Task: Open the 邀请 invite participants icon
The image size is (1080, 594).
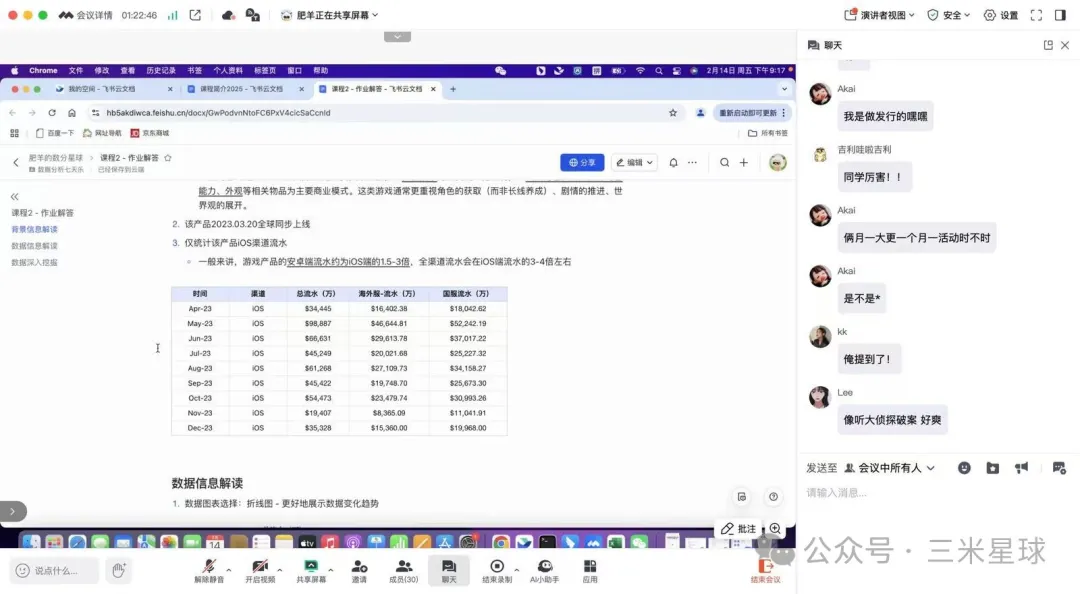Action: pos(359,570)
